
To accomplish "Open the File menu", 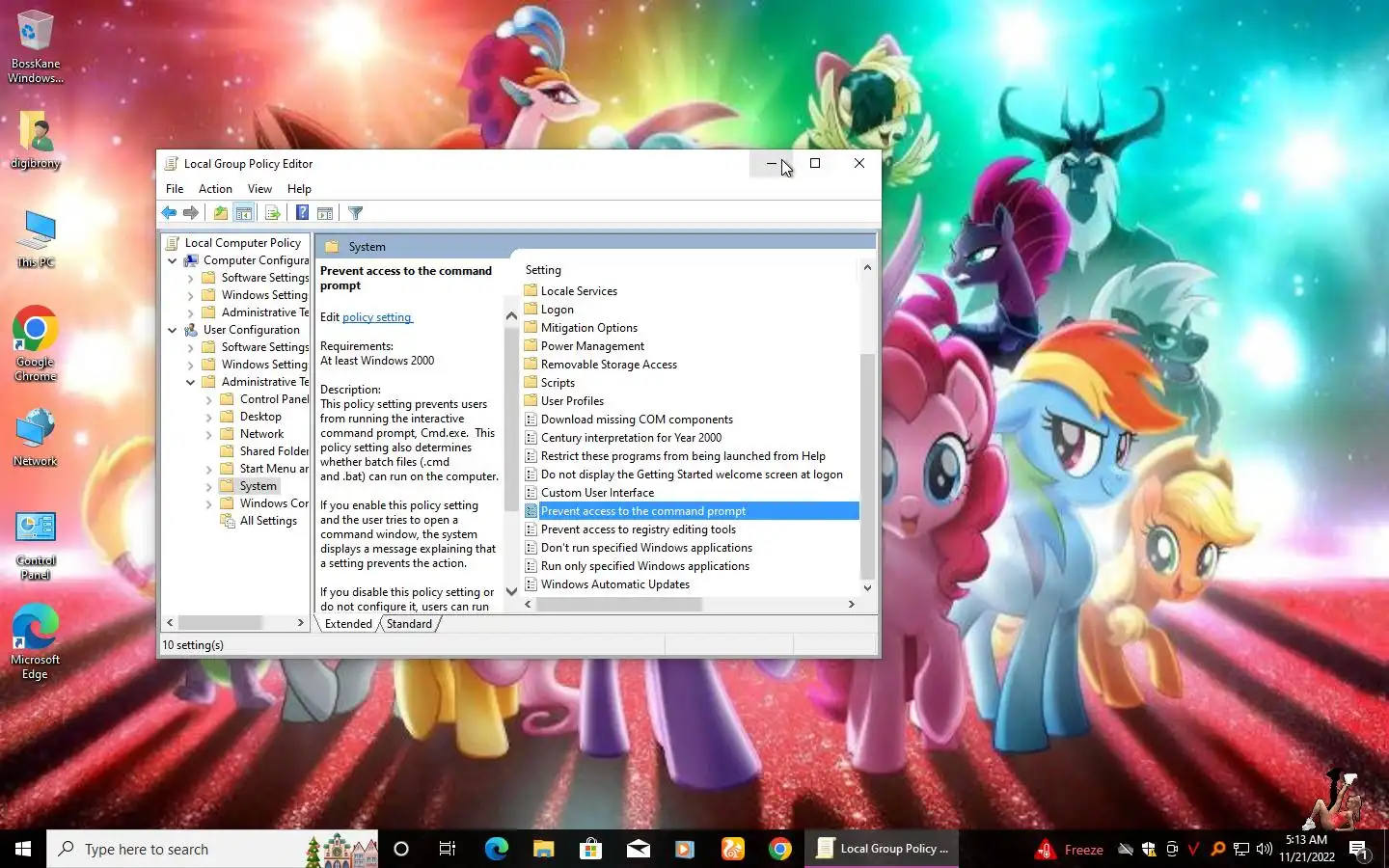I will (x=175, y=189).
